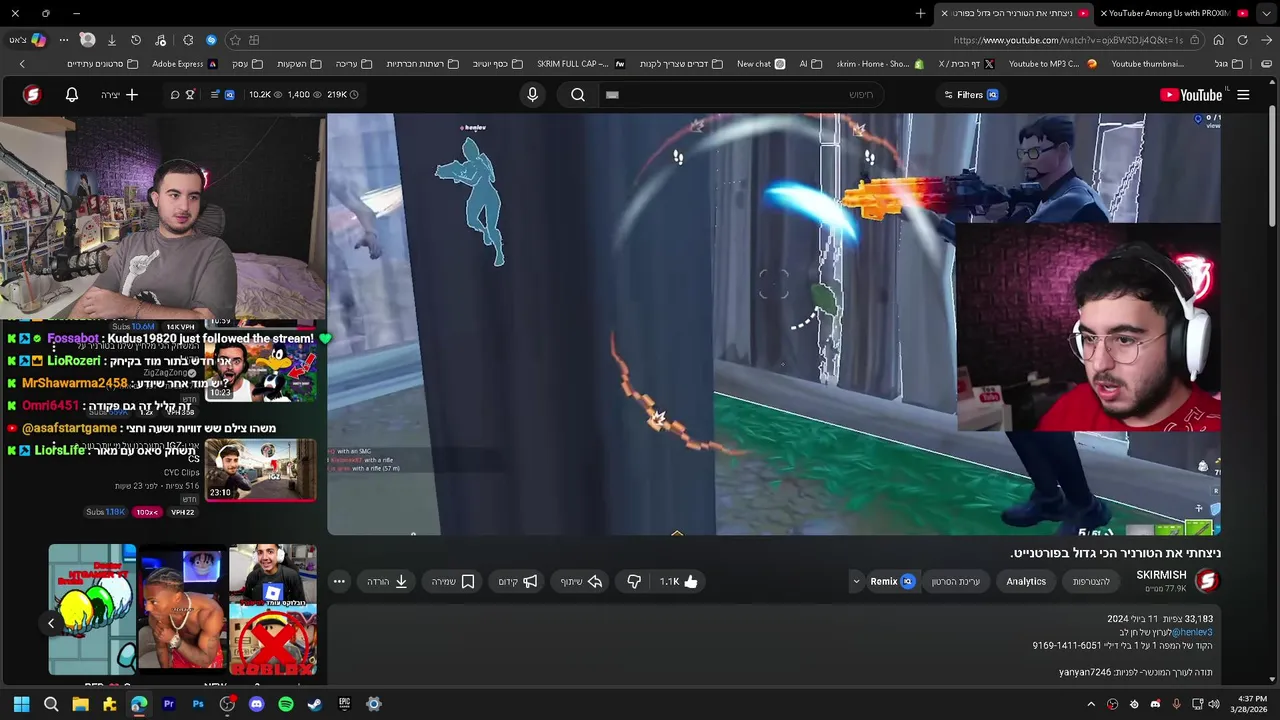Promote the video with megaphone button
The height and width of the screenshot is (720, 1280).
point(519,581)
